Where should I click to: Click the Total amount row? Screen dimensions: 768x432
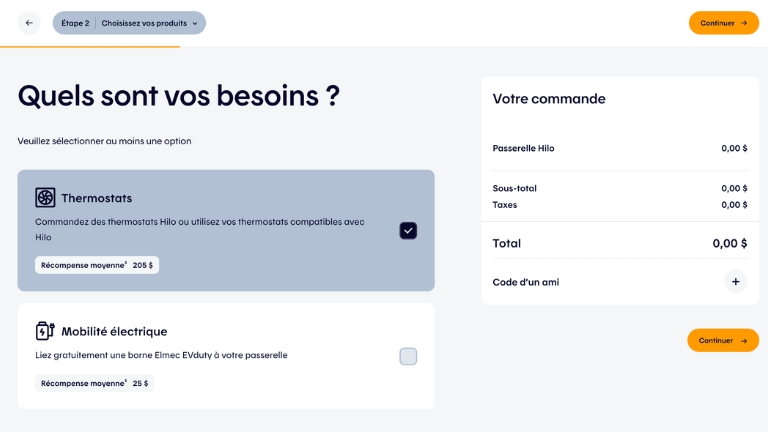click(620, 243)
